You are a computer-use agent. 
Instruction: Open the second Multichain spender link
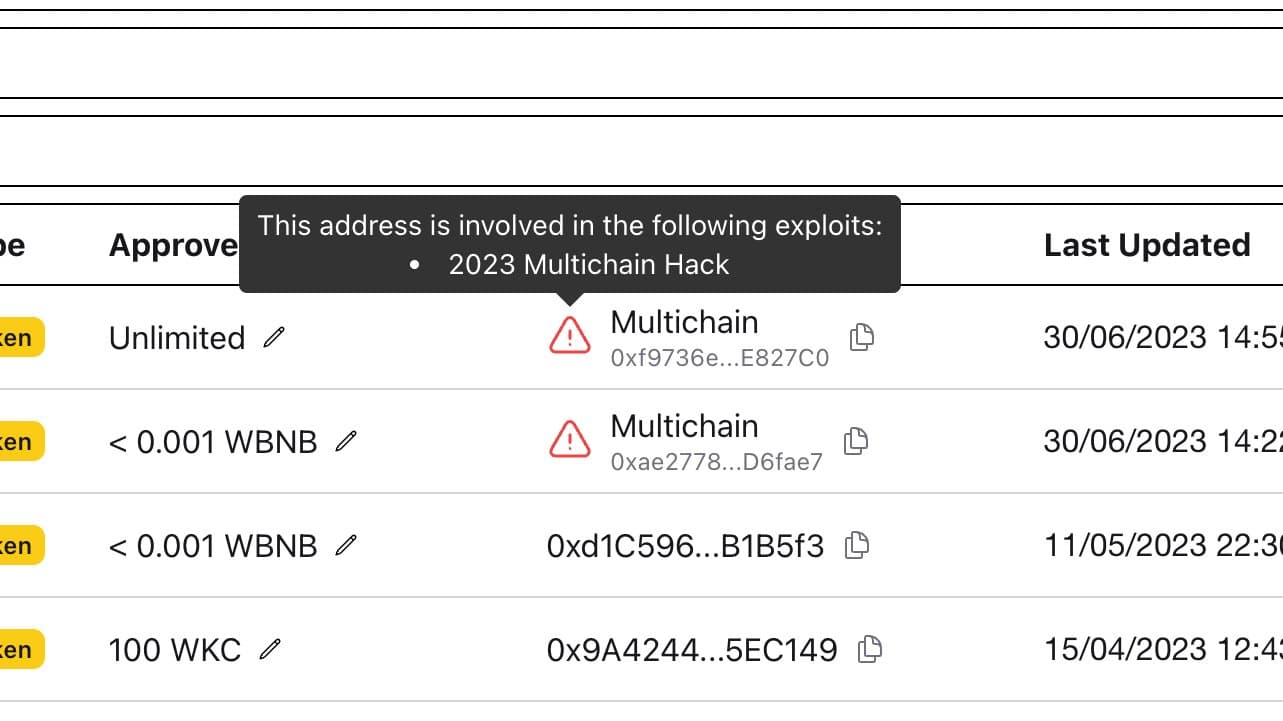[x=684, y=426]
